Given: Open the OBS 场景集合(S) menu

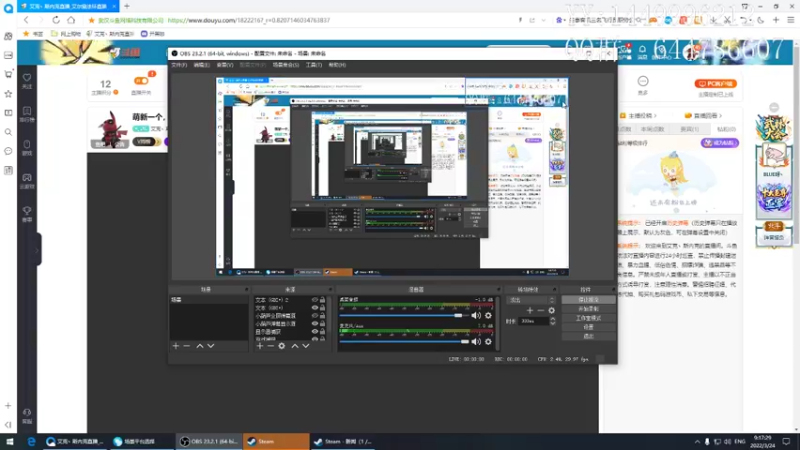Looking at the screenshot, I should (x=286, y=65).
